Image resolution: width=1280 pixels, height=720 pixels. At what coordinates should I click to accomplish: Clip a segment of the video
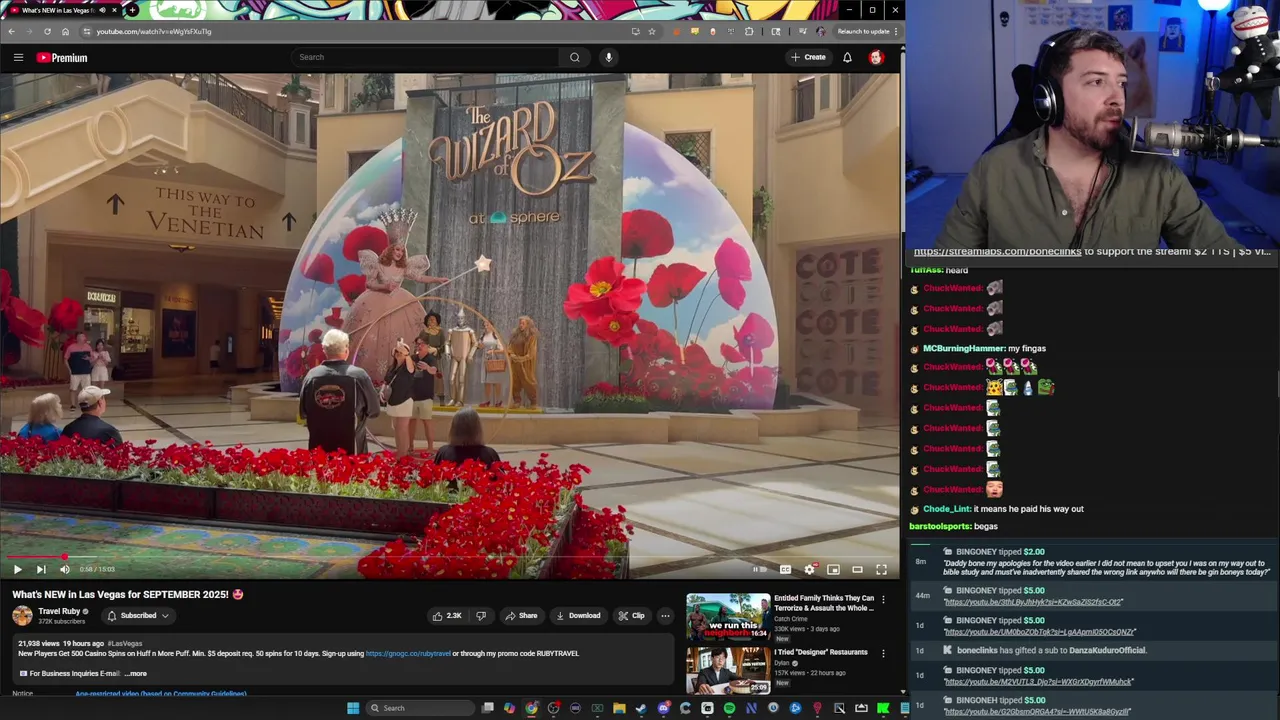click(x=631, y=616)
